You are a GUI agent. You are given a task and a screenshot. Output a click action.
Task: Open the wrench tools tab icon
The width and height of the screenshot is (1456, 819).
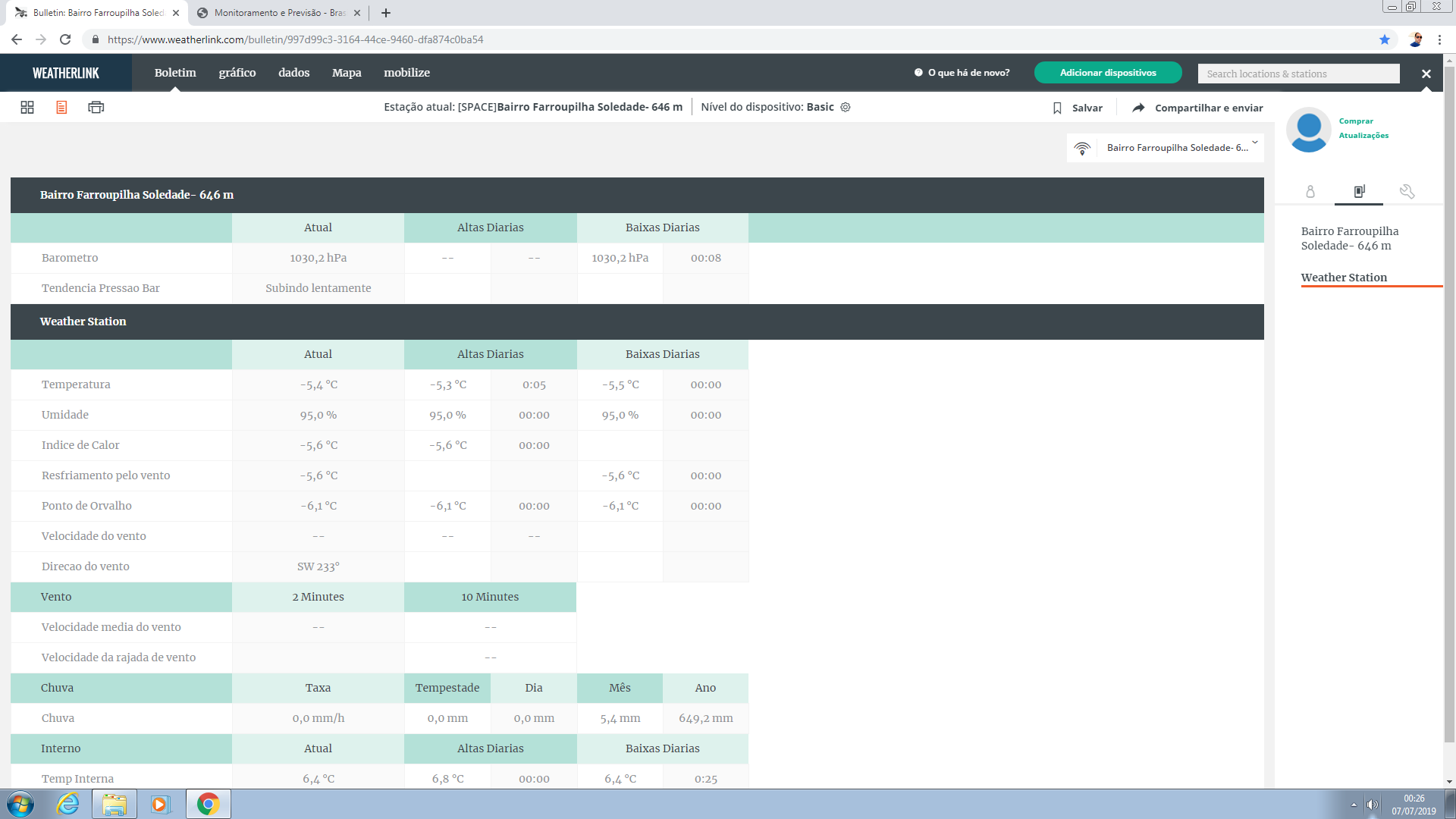tap(1407, 192)
